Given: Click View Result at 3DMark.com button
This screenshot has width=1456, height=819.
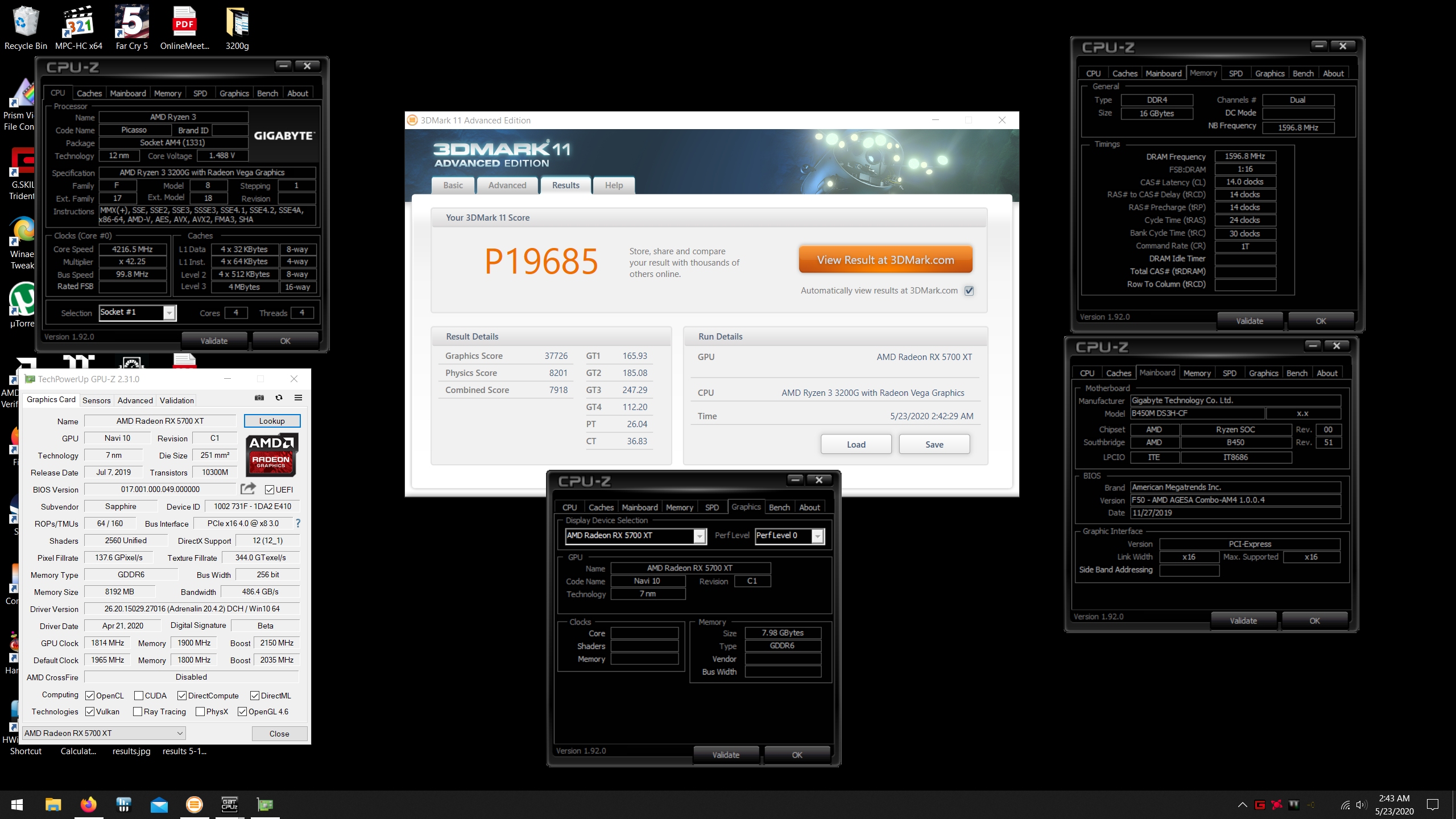Looking at the screenshot, I should 886,260.
